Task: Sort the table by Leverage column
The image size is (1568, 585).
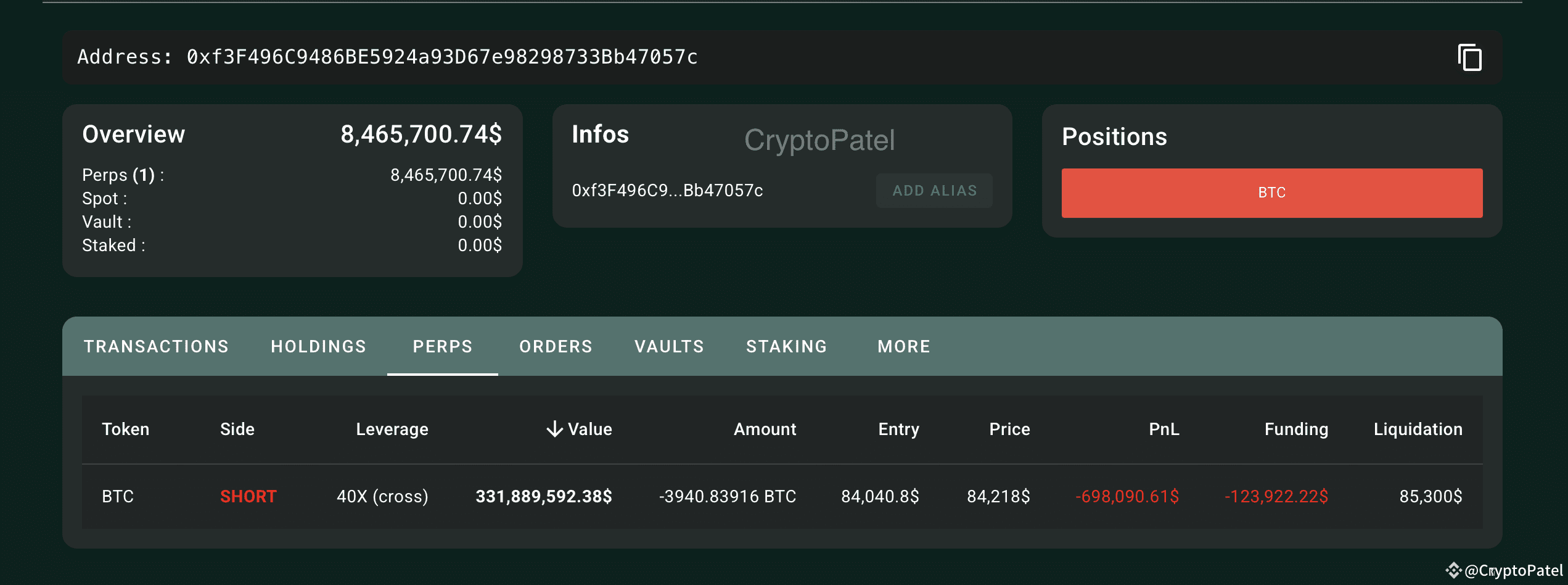Action: [392, 428]
